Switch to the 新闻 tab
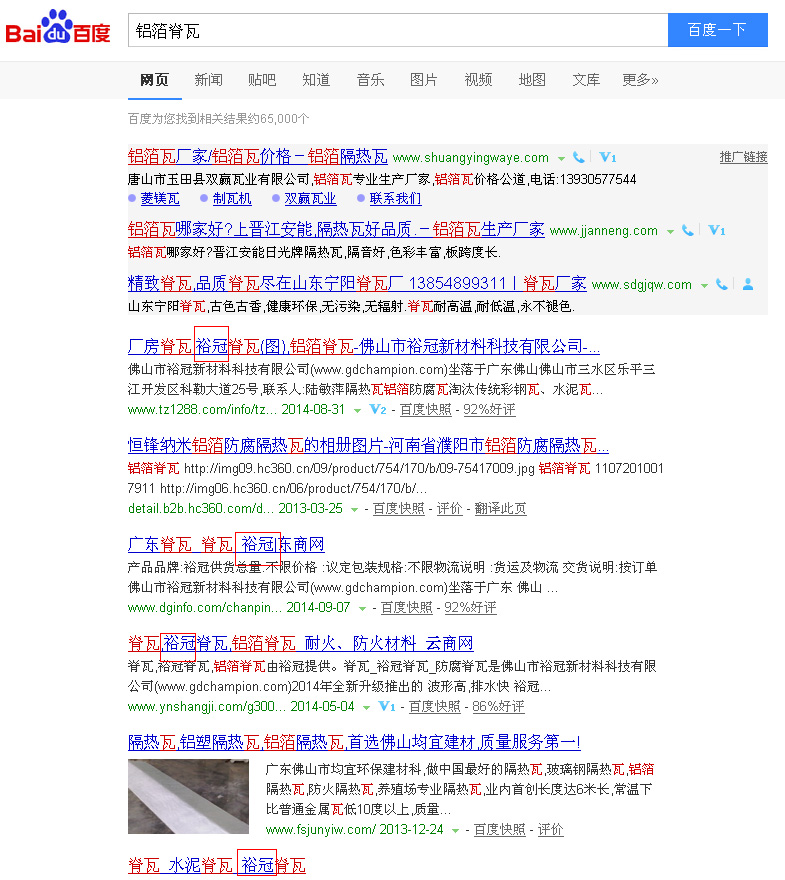Image resolution: width=785 pixels, height=880 pixels. point(209,80)
